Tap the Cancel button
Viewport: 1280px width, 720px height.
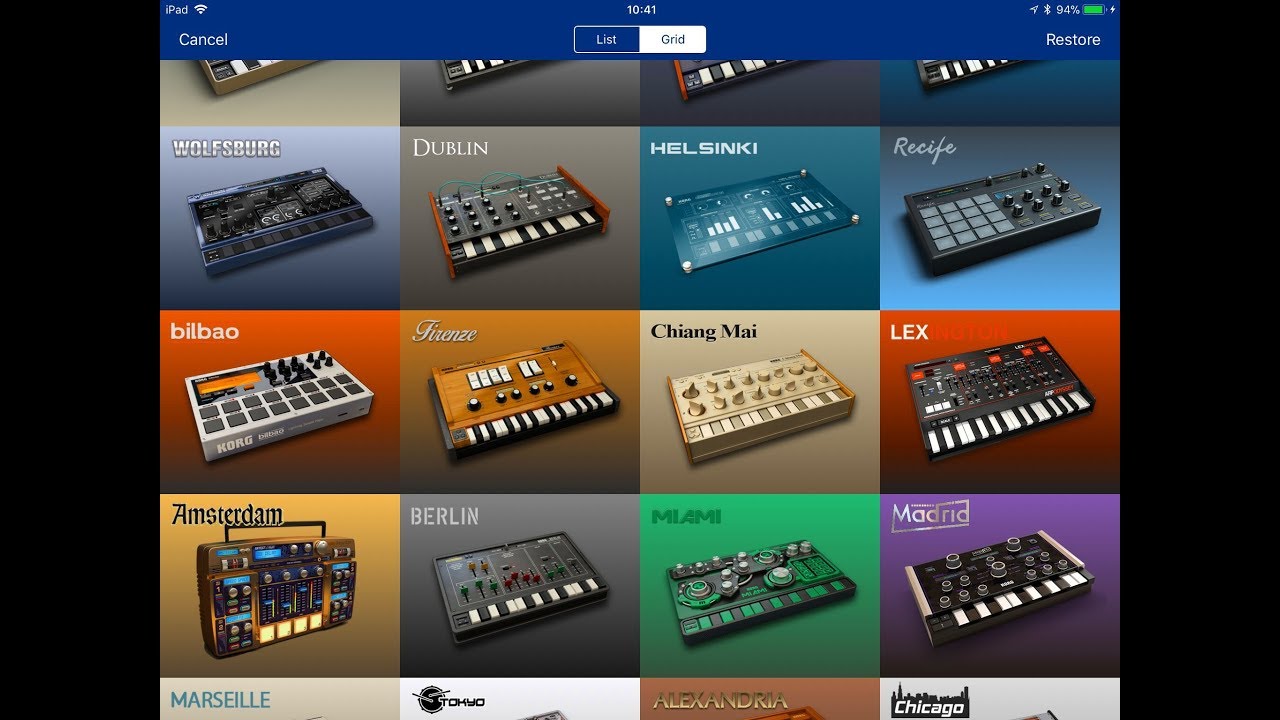point(203,39)
